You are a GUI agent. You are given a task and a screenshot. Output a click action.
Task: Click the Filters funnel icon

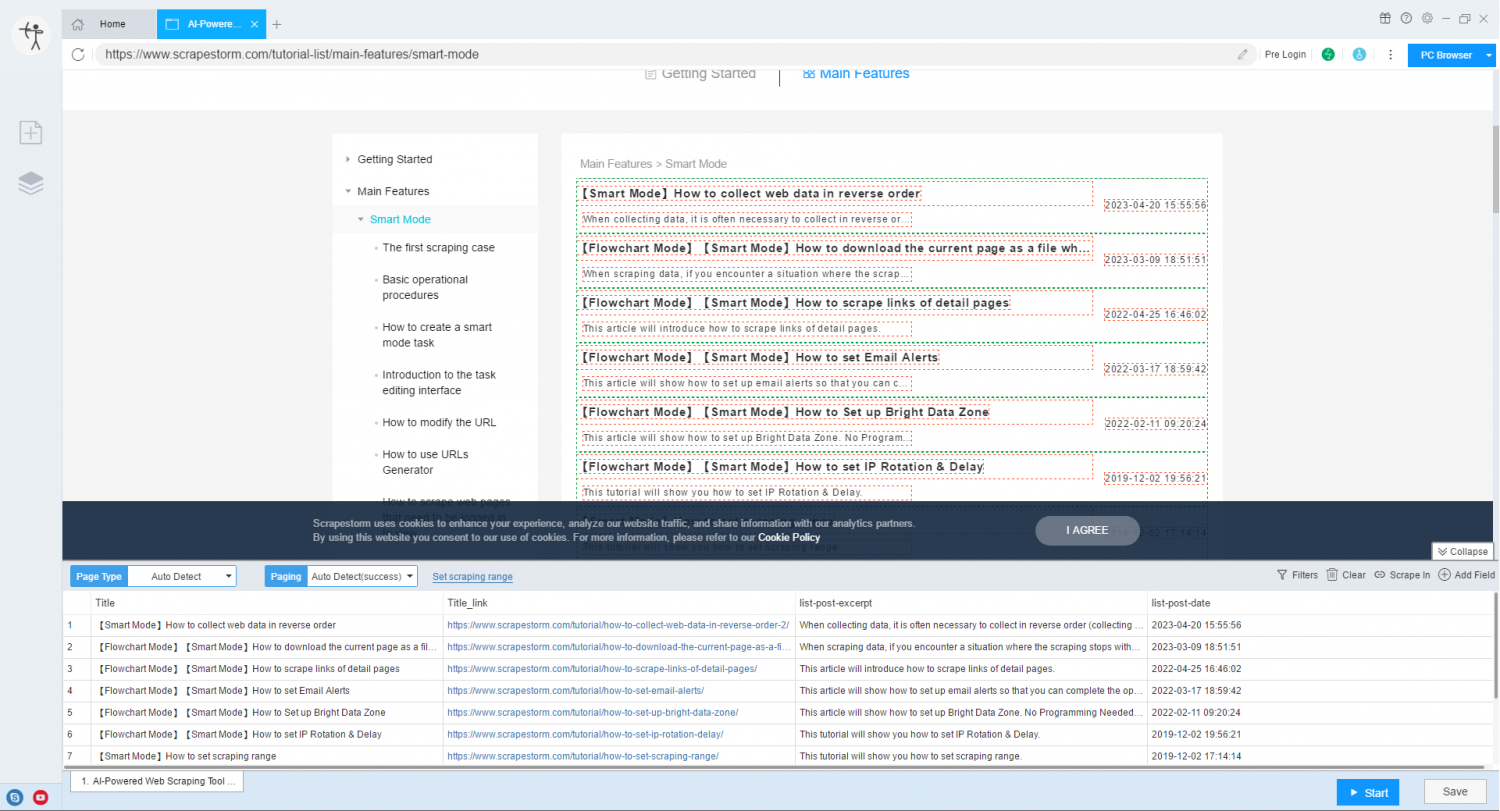[1282, 575]
